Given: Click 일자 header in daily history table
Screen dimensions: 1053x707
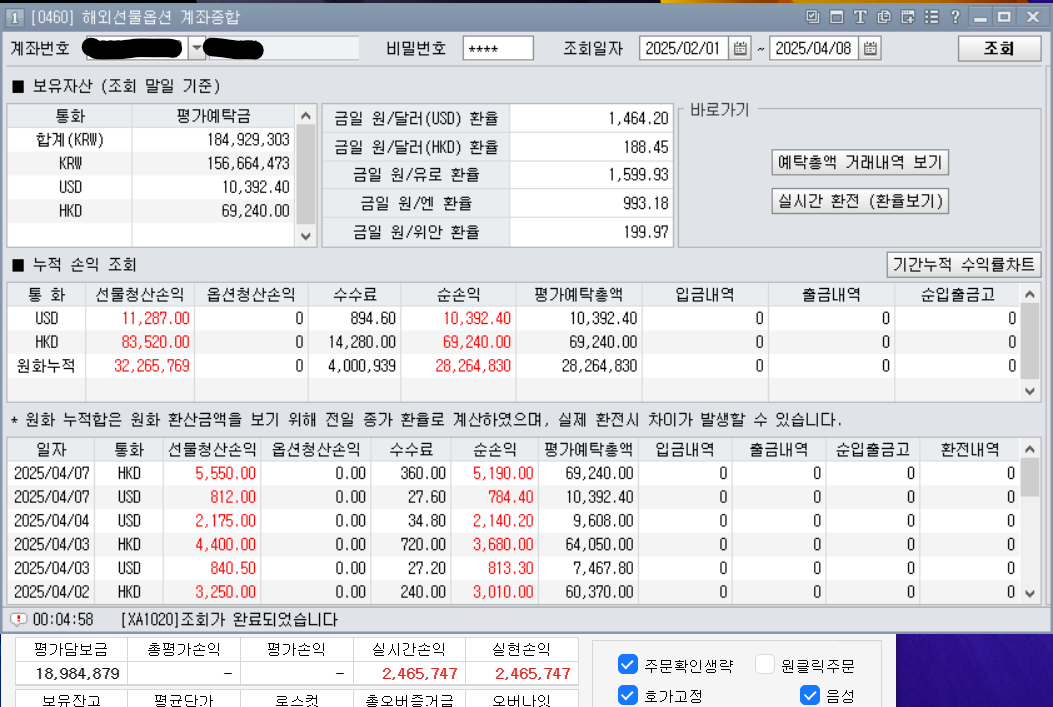Looking at the screenshot, I should [51, 449].
